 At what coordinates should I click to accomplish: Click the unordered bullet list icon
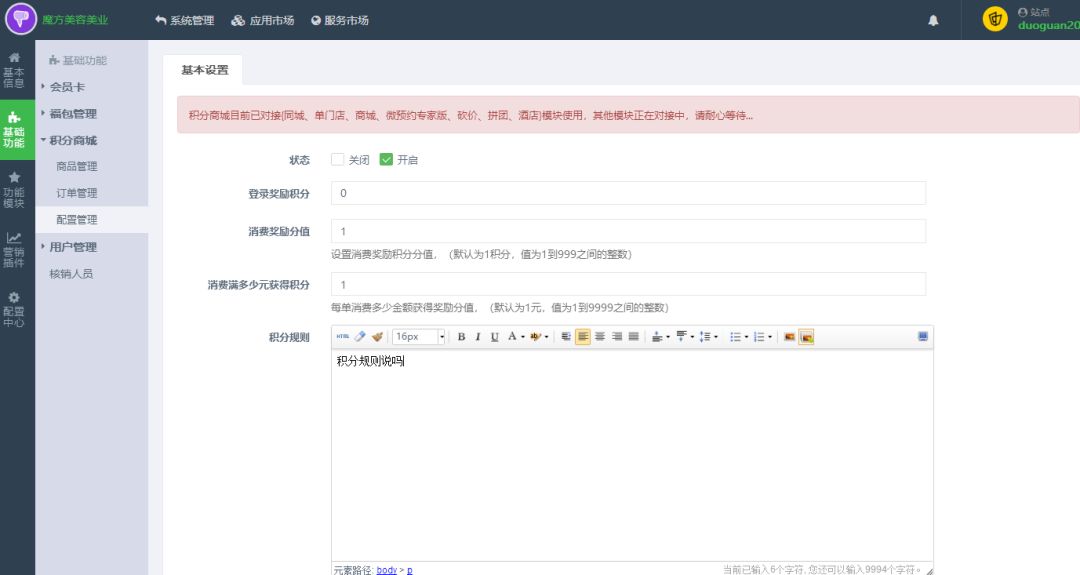[x=735, y=337]
